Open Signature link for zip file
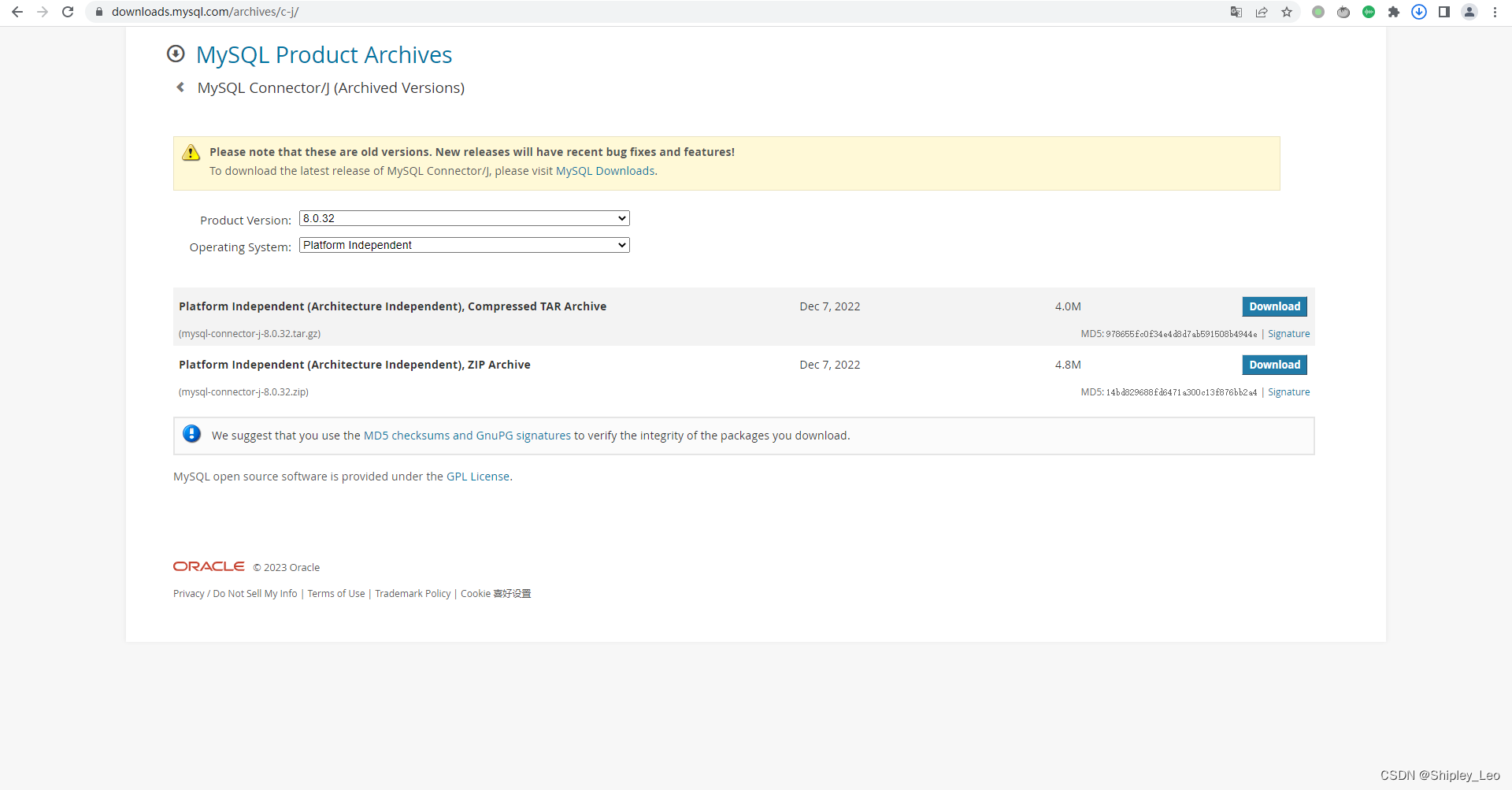 [x=1288, y=392]
